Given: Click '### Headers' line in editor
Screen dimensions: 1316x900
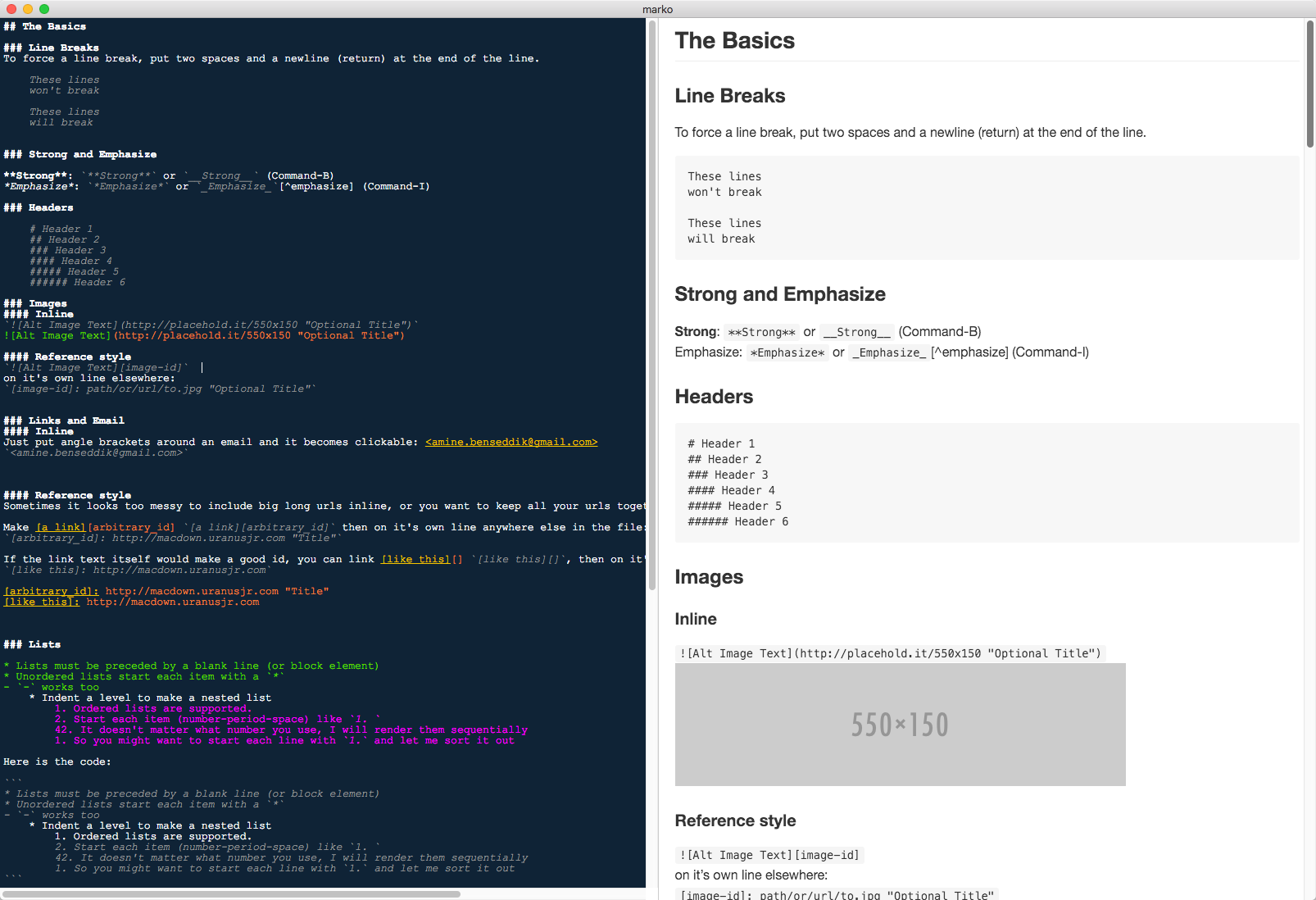Looking at the screenshot, I should pyautogui.click(x=39, y=208).
